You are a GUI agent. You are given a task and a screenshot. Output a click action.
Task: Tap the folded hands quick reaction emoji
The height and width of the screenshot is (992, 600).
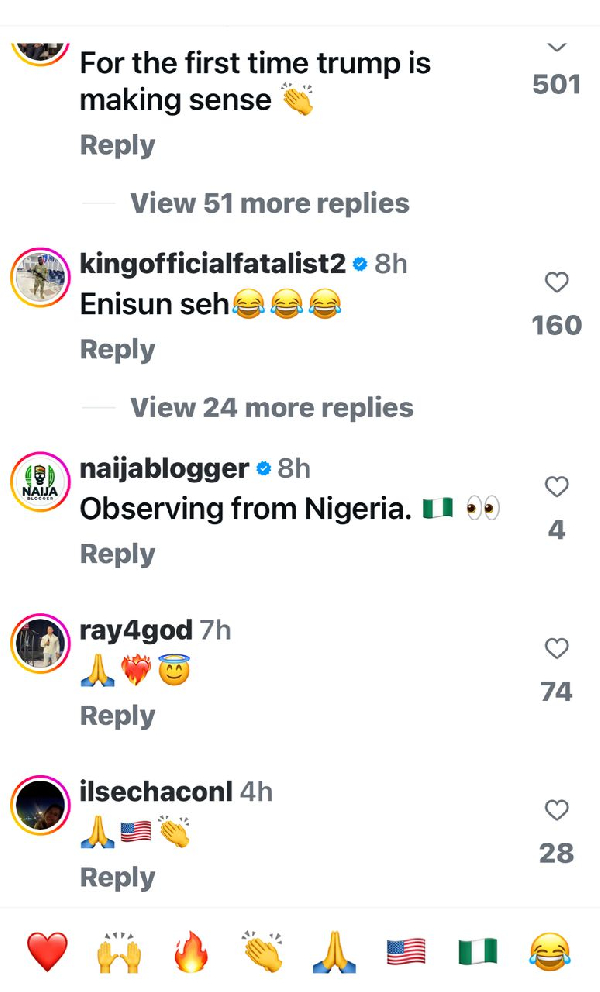click(x=334, y=951)
